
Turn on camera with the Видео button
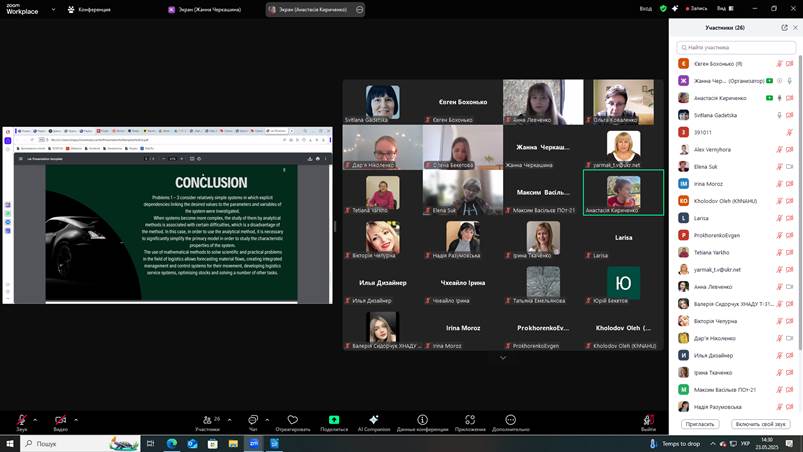coord(60,420)
